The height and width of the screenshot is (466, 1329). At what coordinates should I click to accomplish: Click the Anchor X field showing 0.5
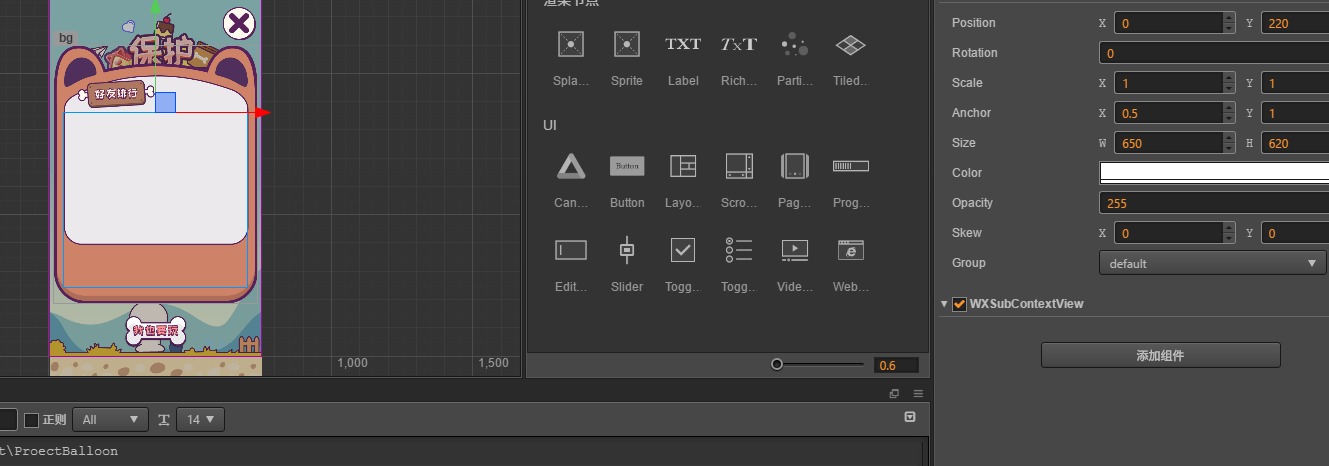click(1169, 113)
